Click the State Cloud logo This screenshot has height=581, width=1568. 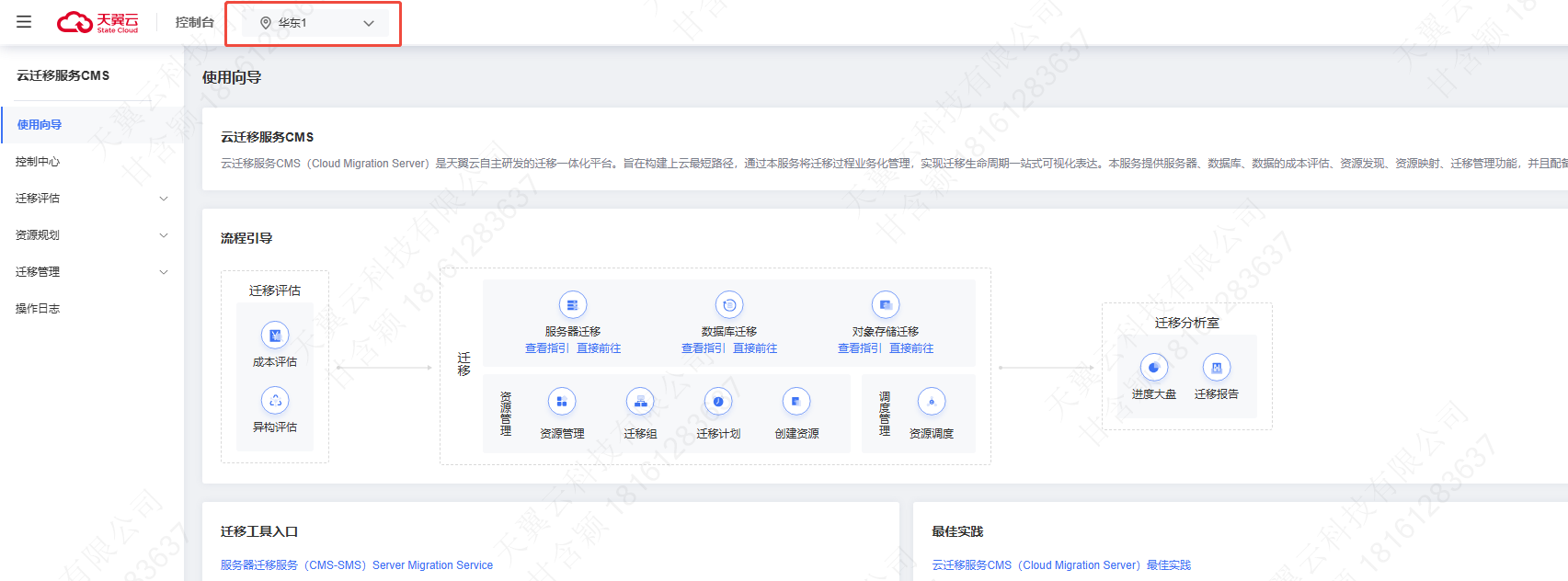(97, 22)
